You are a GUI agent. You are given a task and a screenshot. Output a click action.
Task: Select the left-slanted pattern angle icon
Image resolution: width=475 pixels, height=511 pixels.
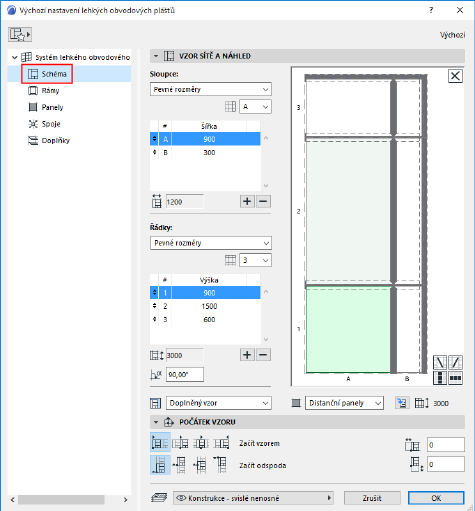pos(440,362)
